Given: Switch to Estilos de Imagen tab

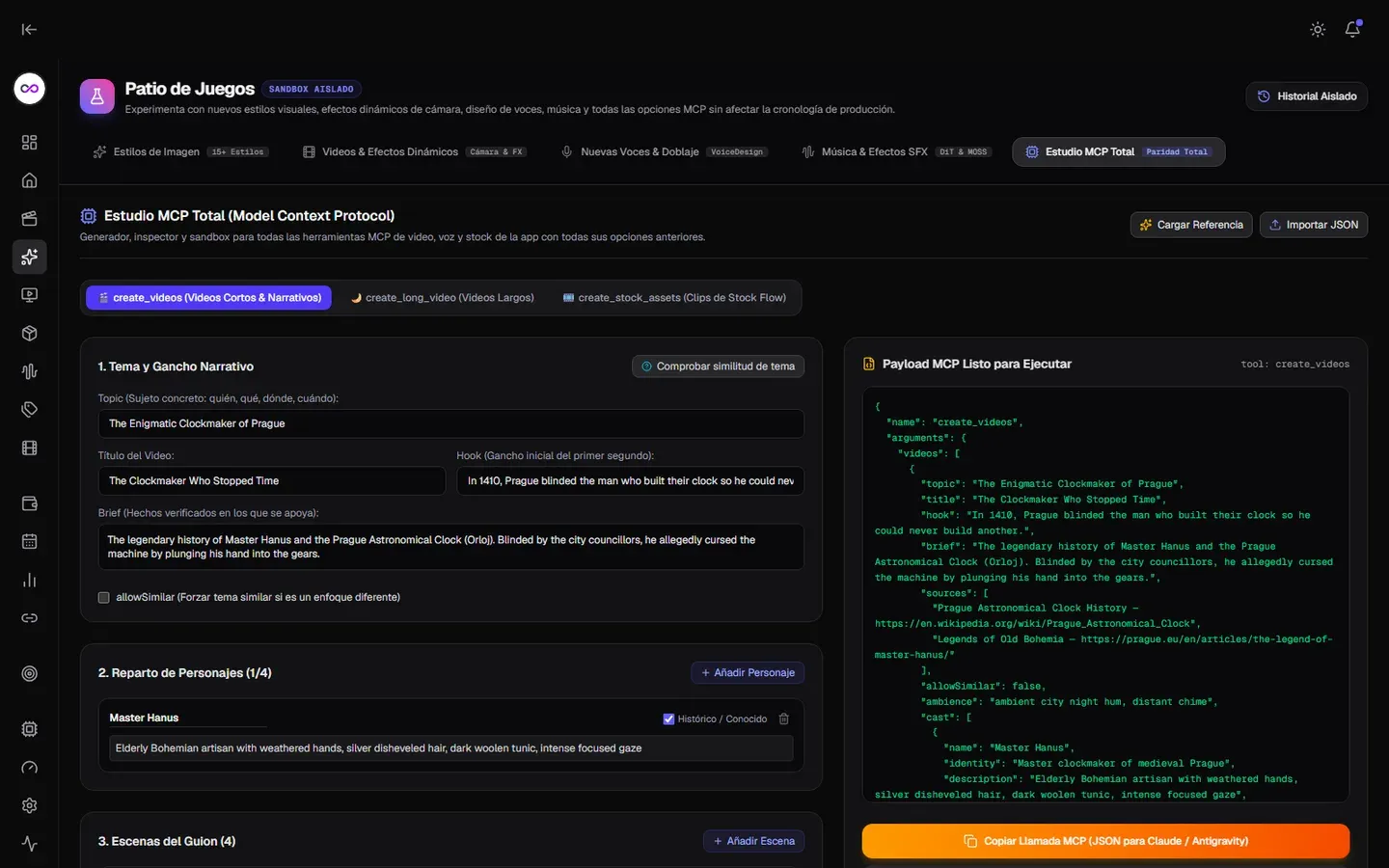Looking at the screenshot, I should 180,152.
